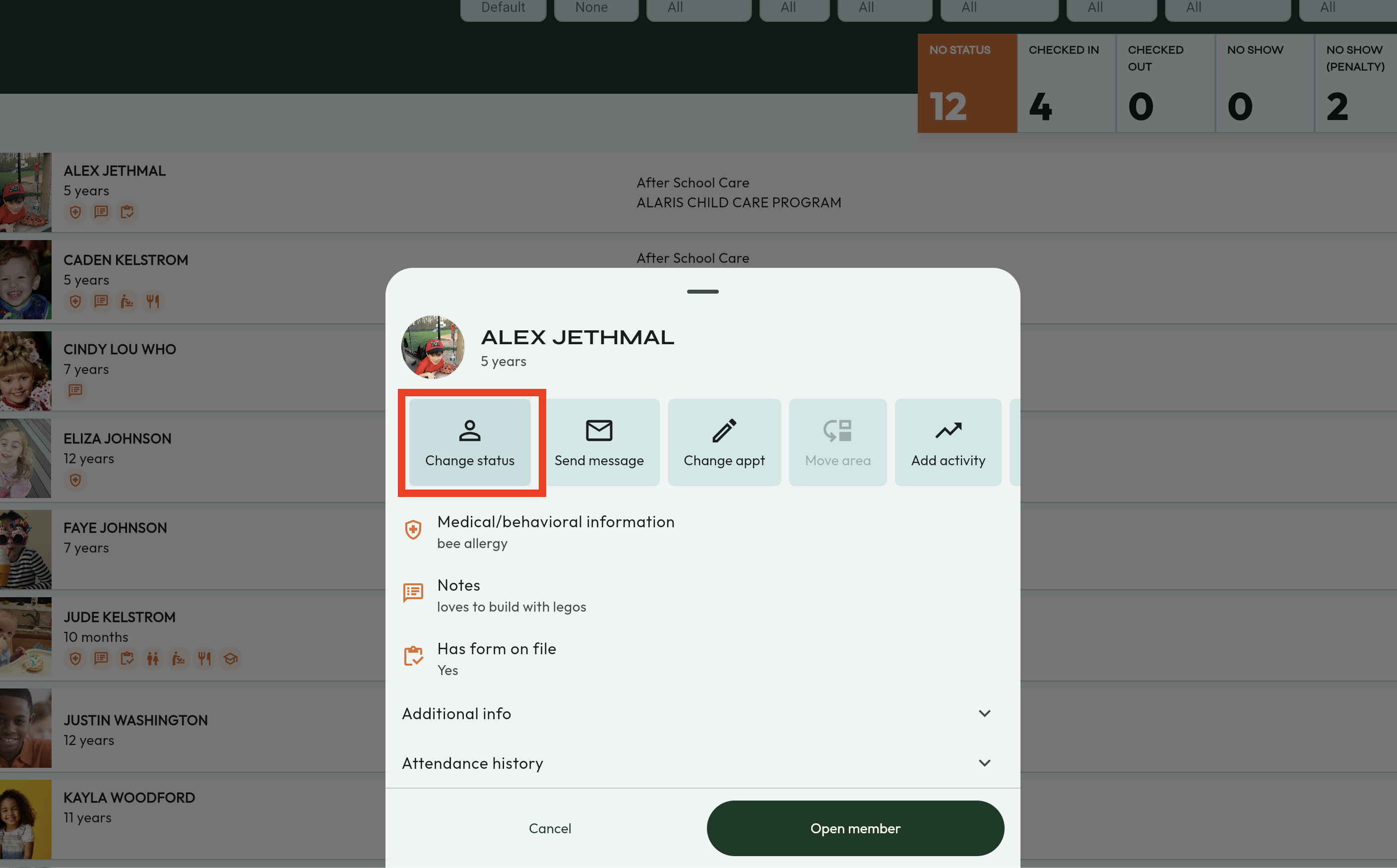This screenshot has height=868, width=1397.
Task: Expand the Attendance history section
Action: (984, 763)
